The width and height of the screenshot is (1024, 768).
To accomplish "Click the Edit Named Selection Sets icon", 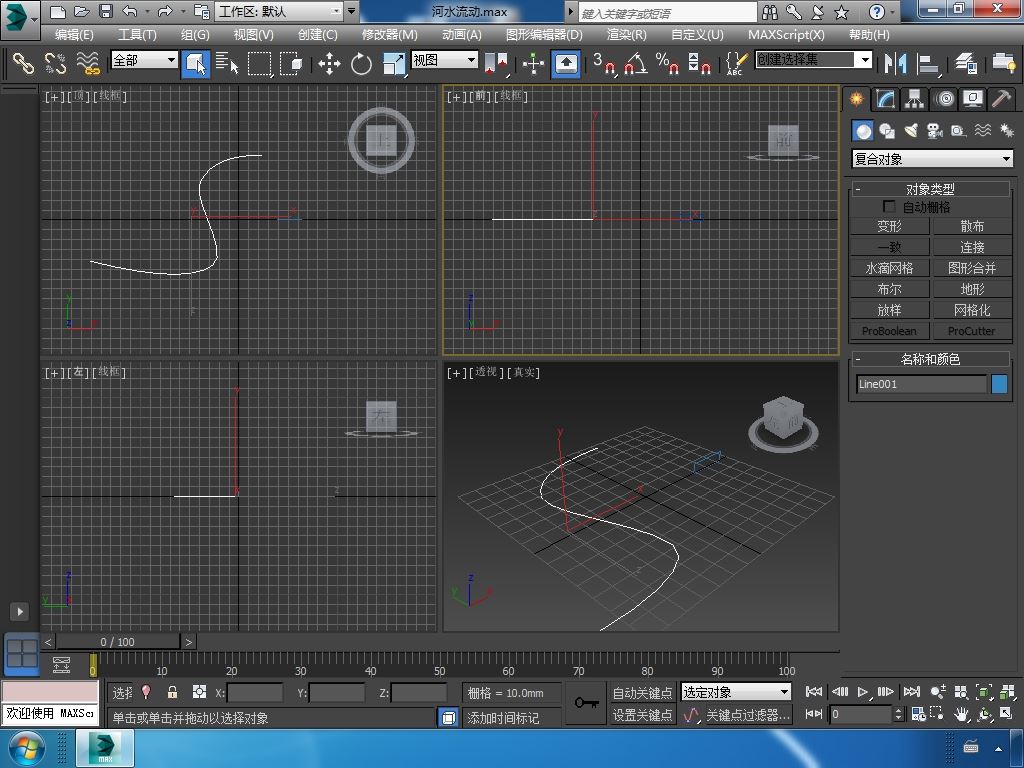I will 736,63.
